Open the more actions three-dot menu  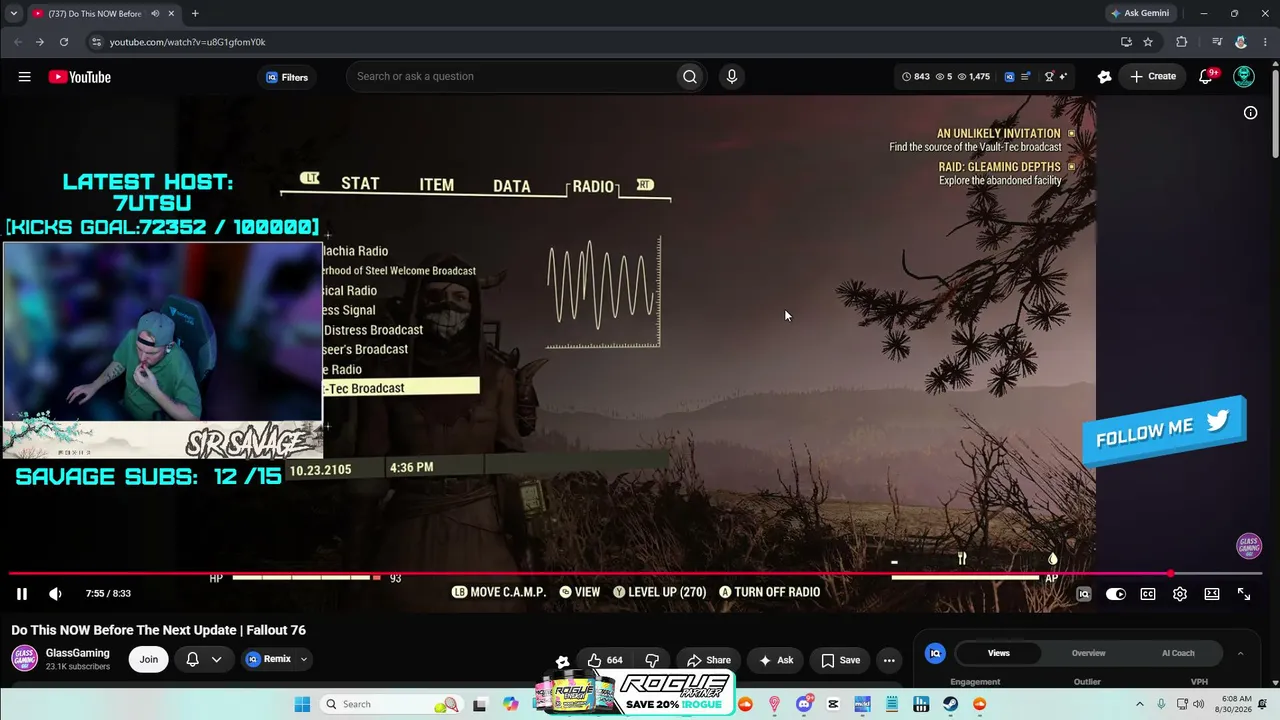889,660
